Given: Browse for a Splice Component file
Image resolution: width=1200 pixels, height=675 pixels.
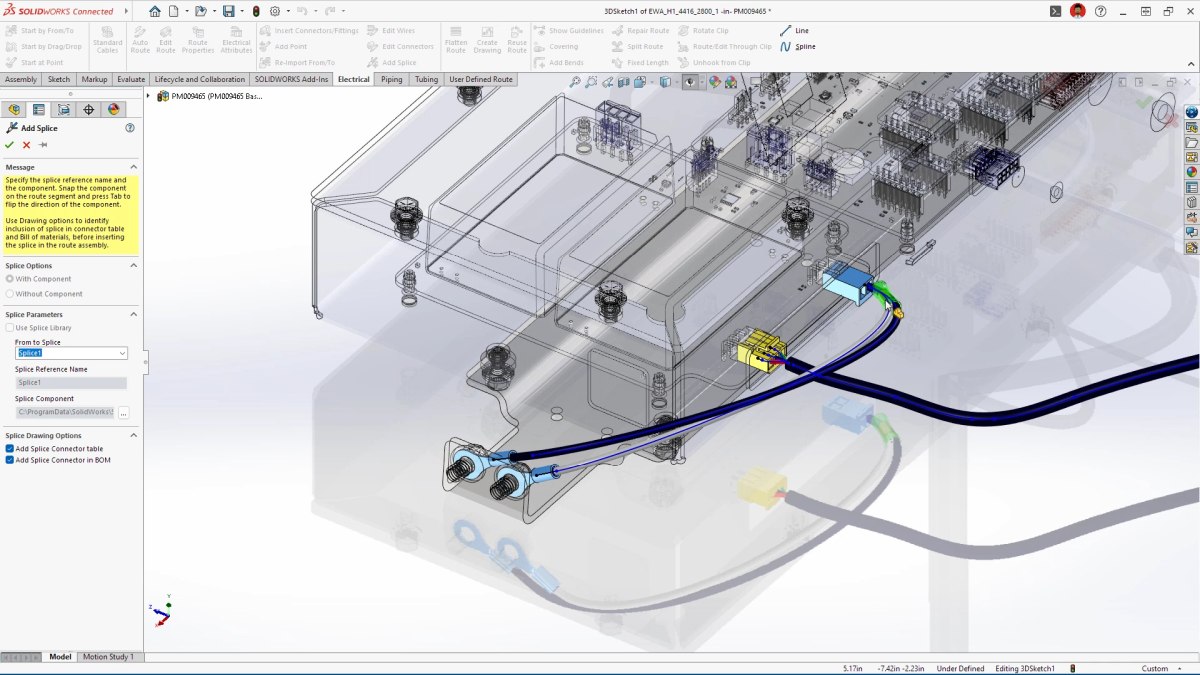Looking at the screenshot, I should pos(125,412).
